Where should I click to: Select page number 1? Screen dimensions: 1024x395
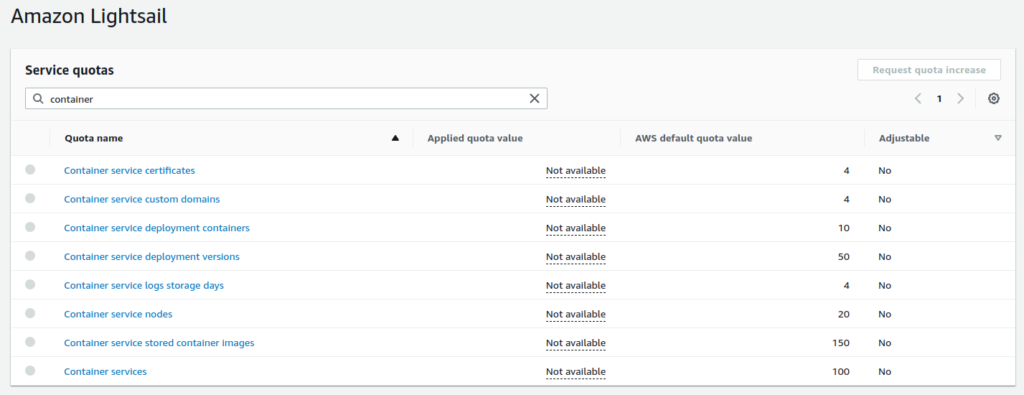(939, 99)
